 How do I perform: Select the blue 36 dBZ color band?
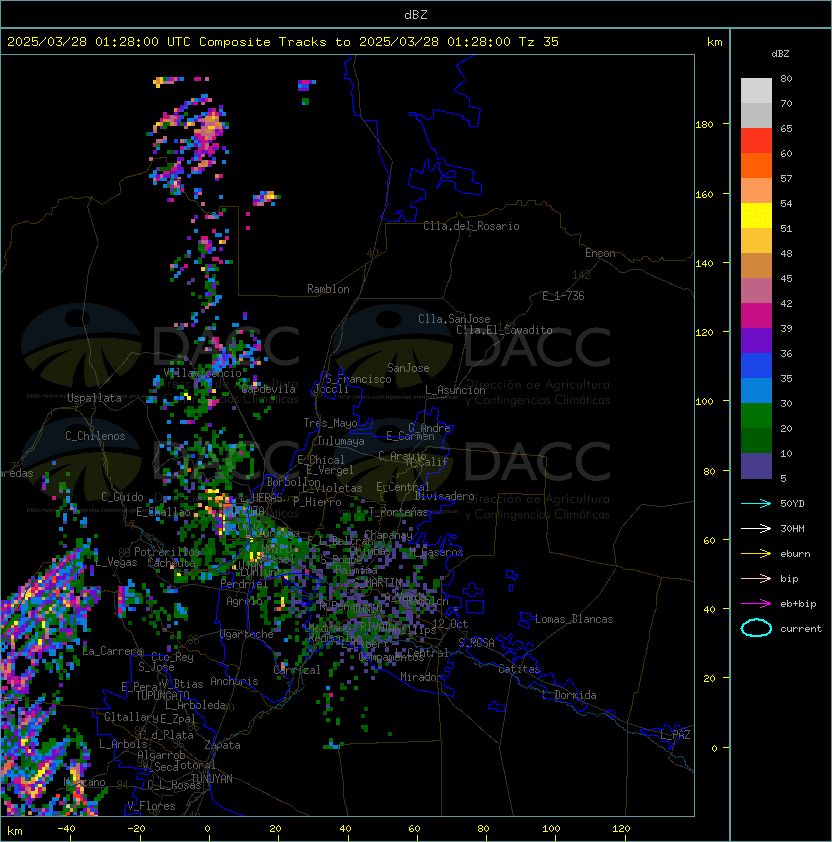click(x=756, y=366)
